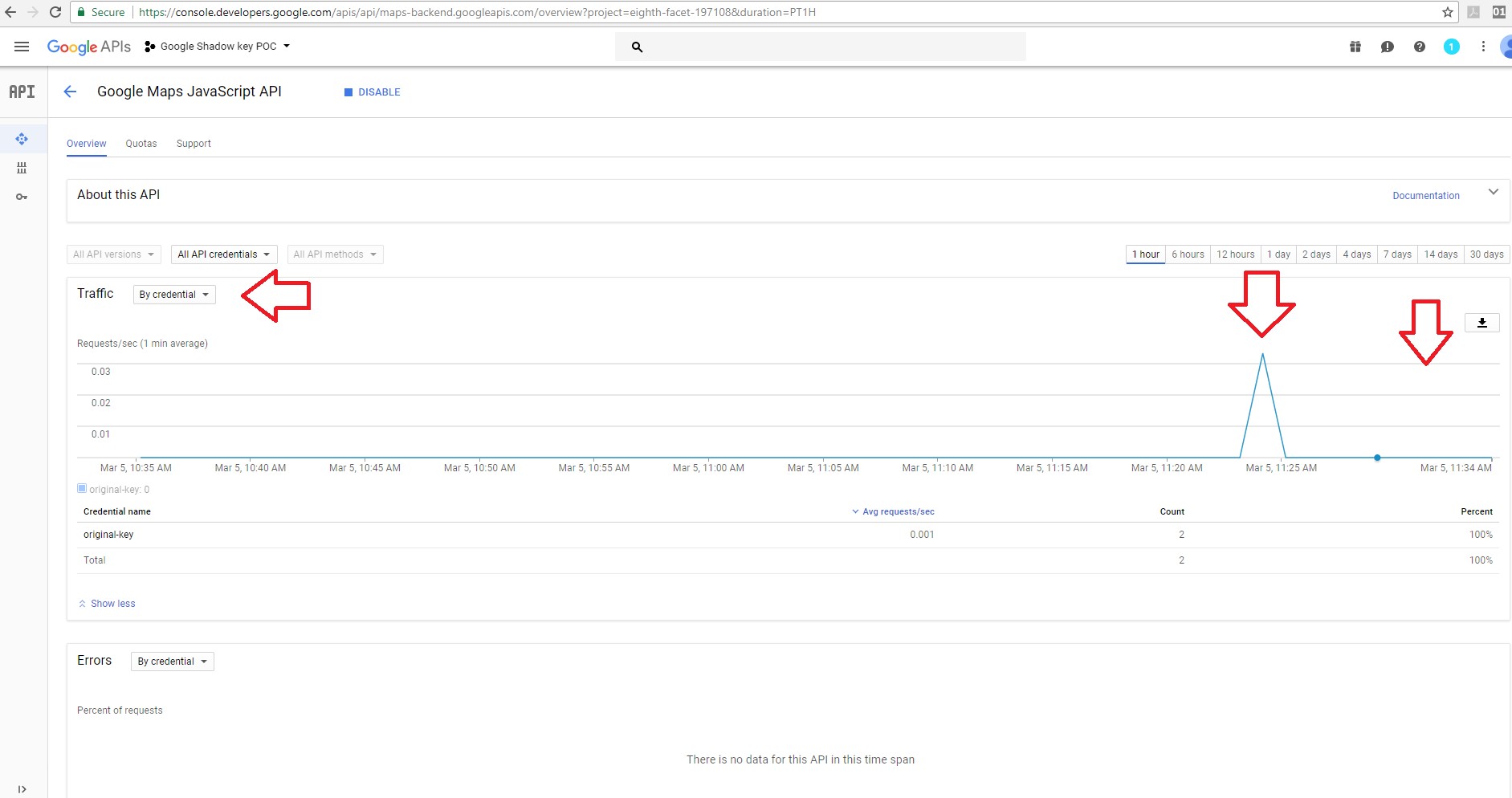Sort by Count column header

pyautogui.click(x=1172, y=511)
